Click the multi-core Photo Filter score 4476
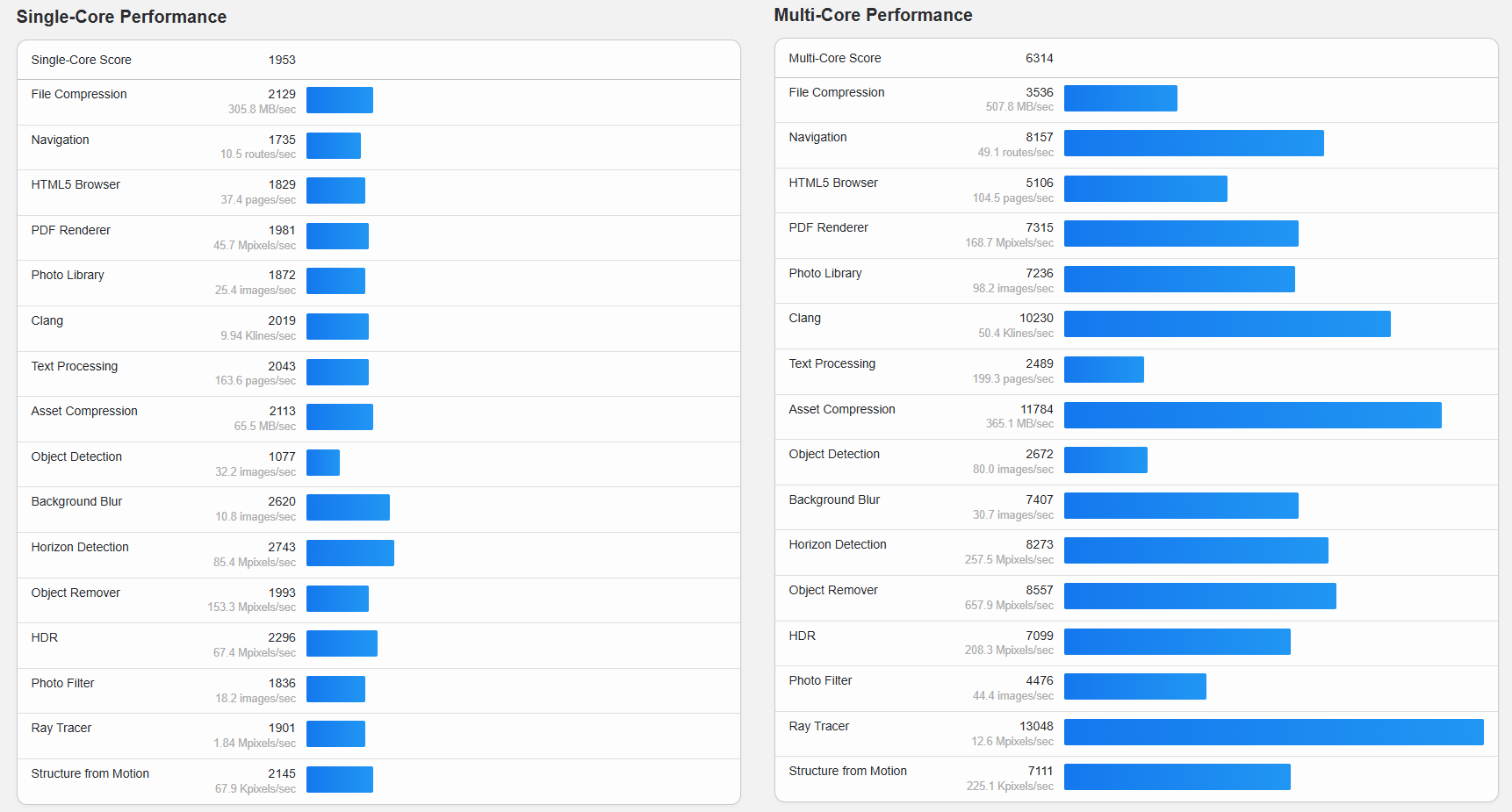Screen dimensions: 1512x812 [1039, 680]
